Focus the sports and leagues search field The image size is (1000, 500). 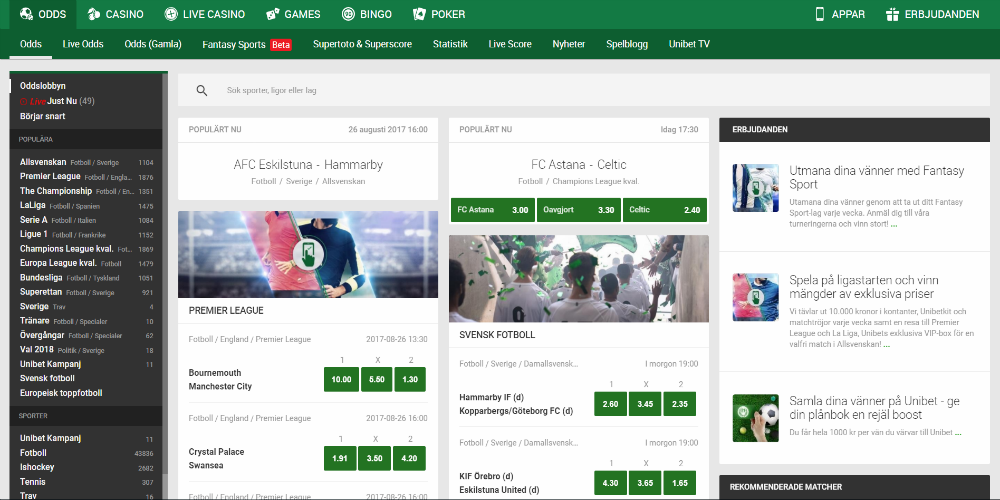[x=584, y=91]
